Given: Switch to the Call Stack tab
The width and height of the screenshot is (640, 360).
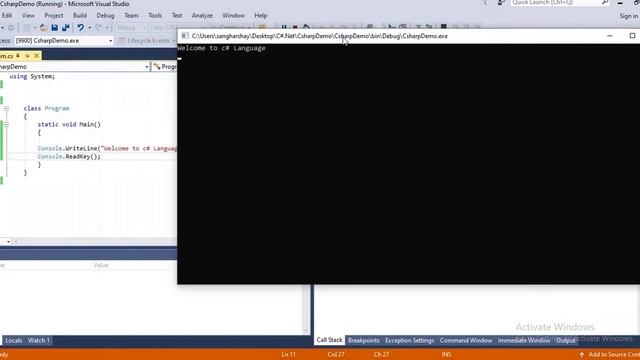Looking at the screenshot, I should click(329, 340).
